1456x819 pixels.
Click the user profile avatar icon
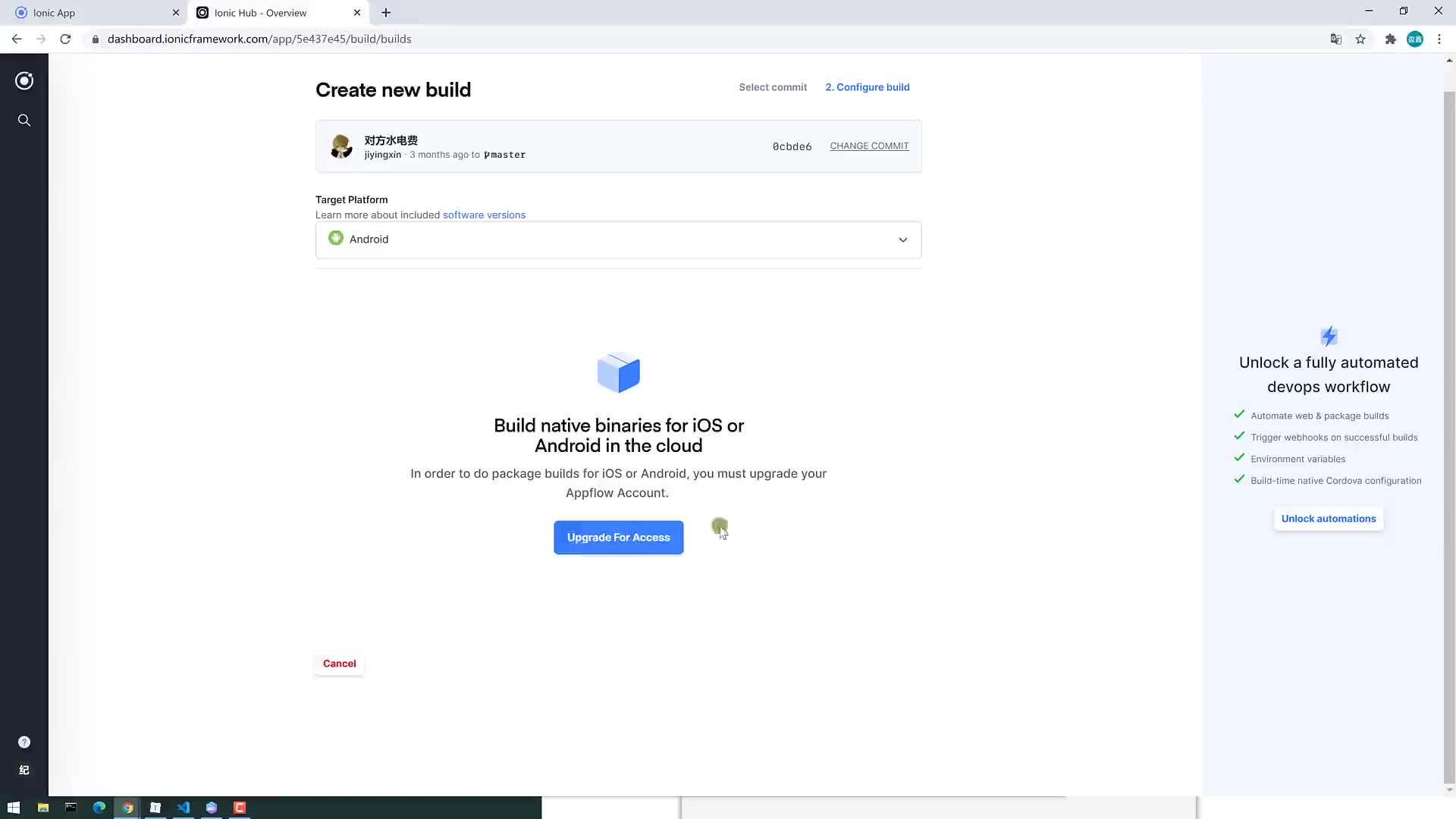click(1418, 38)
